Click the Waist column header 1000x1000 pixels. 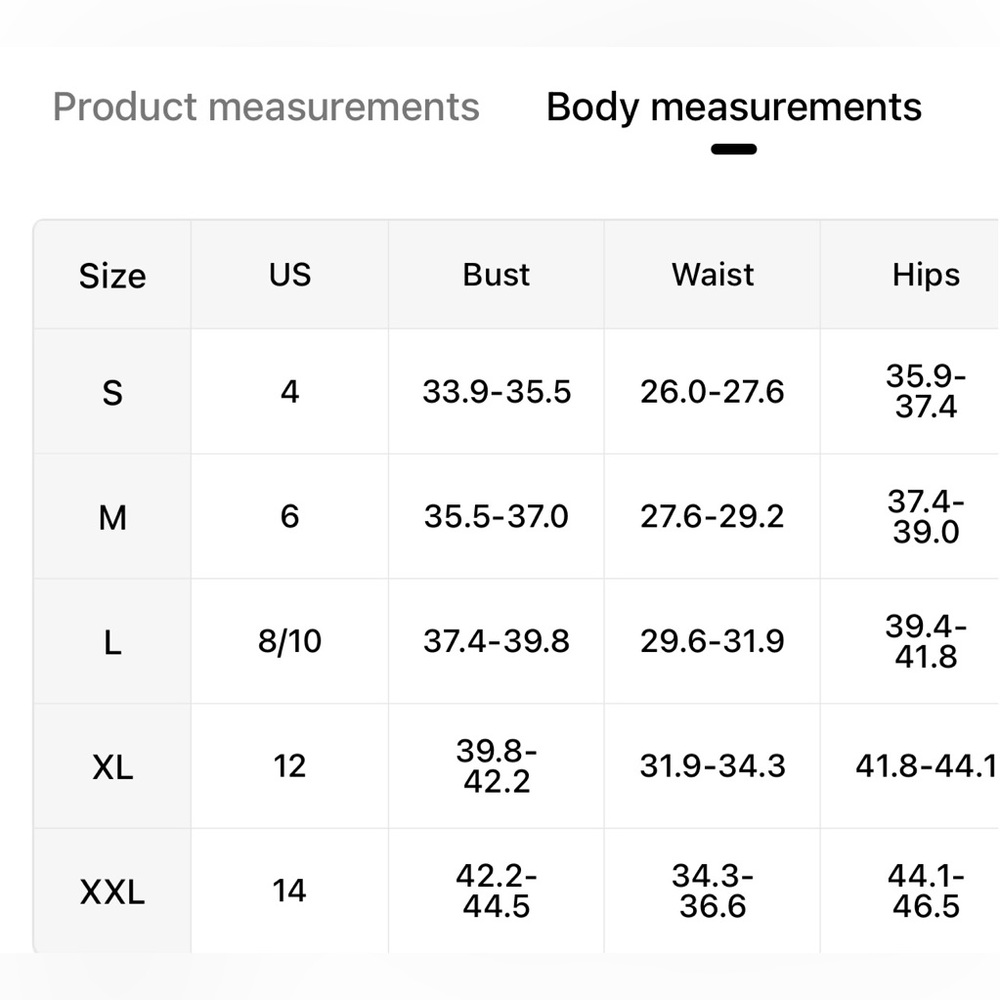(712, 276)
